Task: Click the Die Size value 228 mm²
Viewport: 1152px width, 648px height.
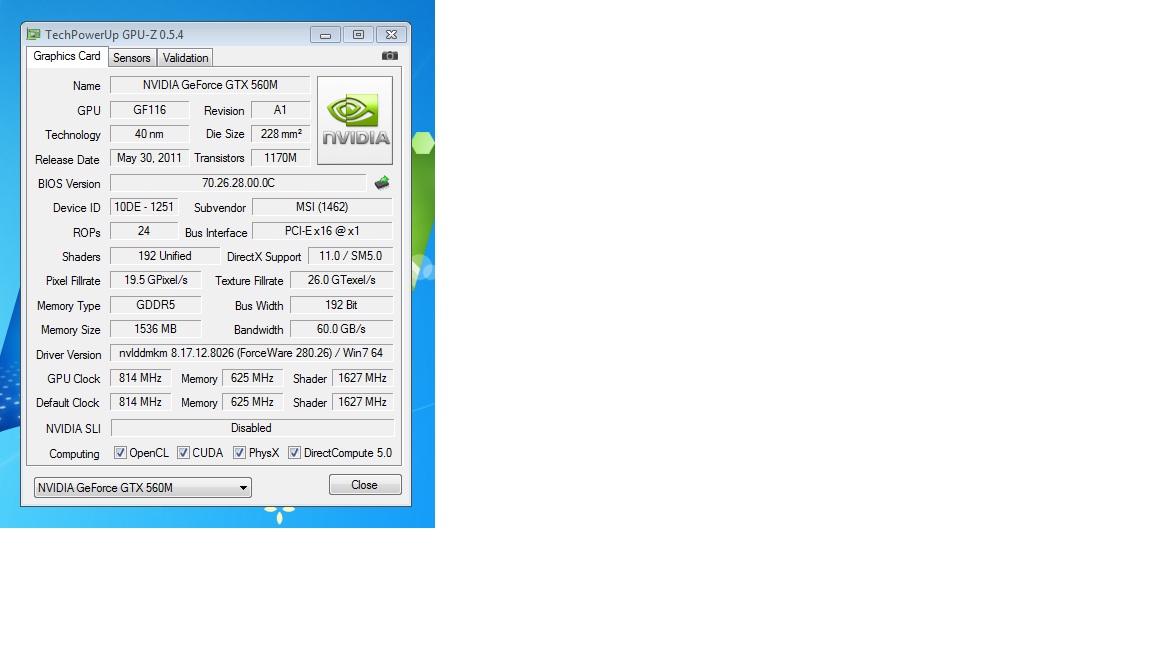Action: pos(281,134)
